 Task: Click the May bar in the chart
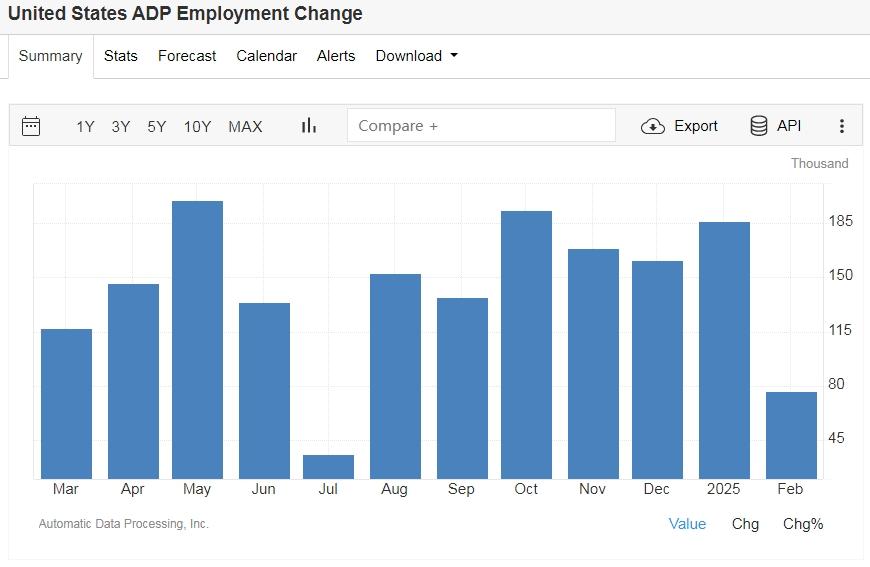pos(197,340)
